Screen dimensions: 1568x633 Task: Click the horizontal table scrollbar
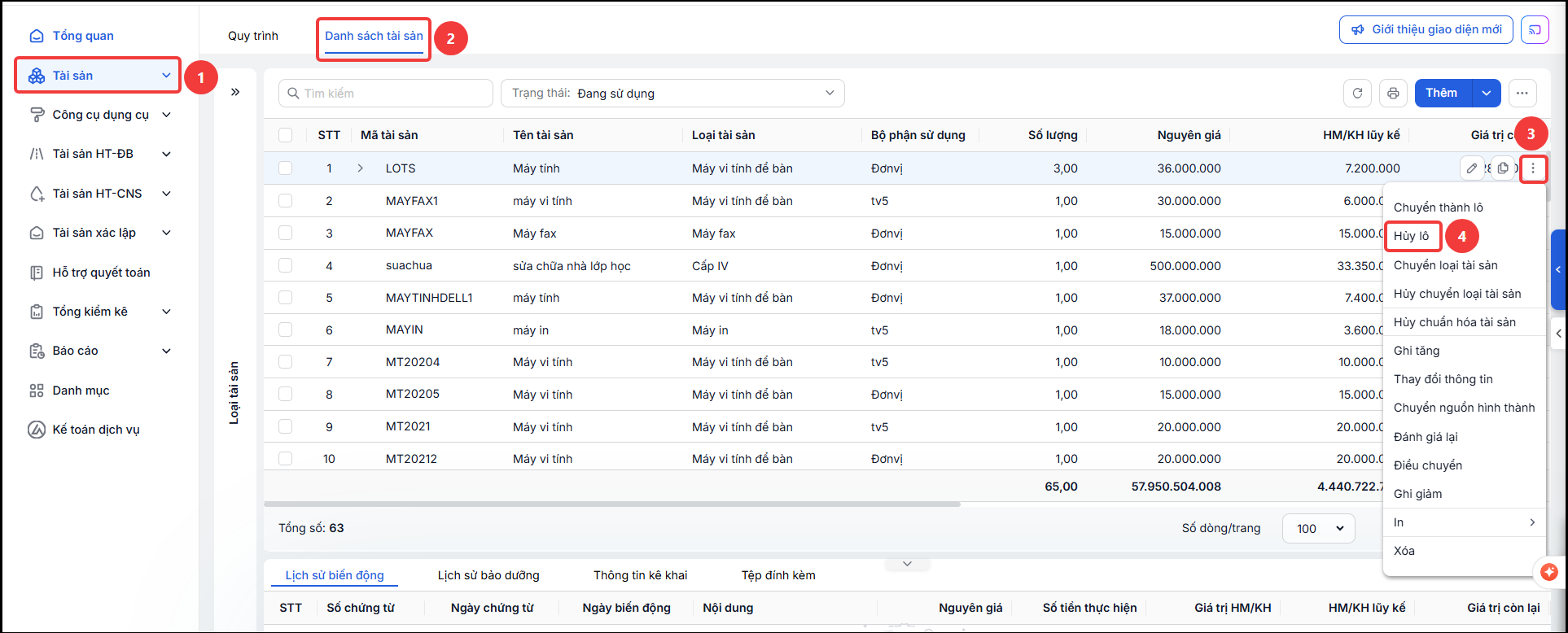pos(612,504)
